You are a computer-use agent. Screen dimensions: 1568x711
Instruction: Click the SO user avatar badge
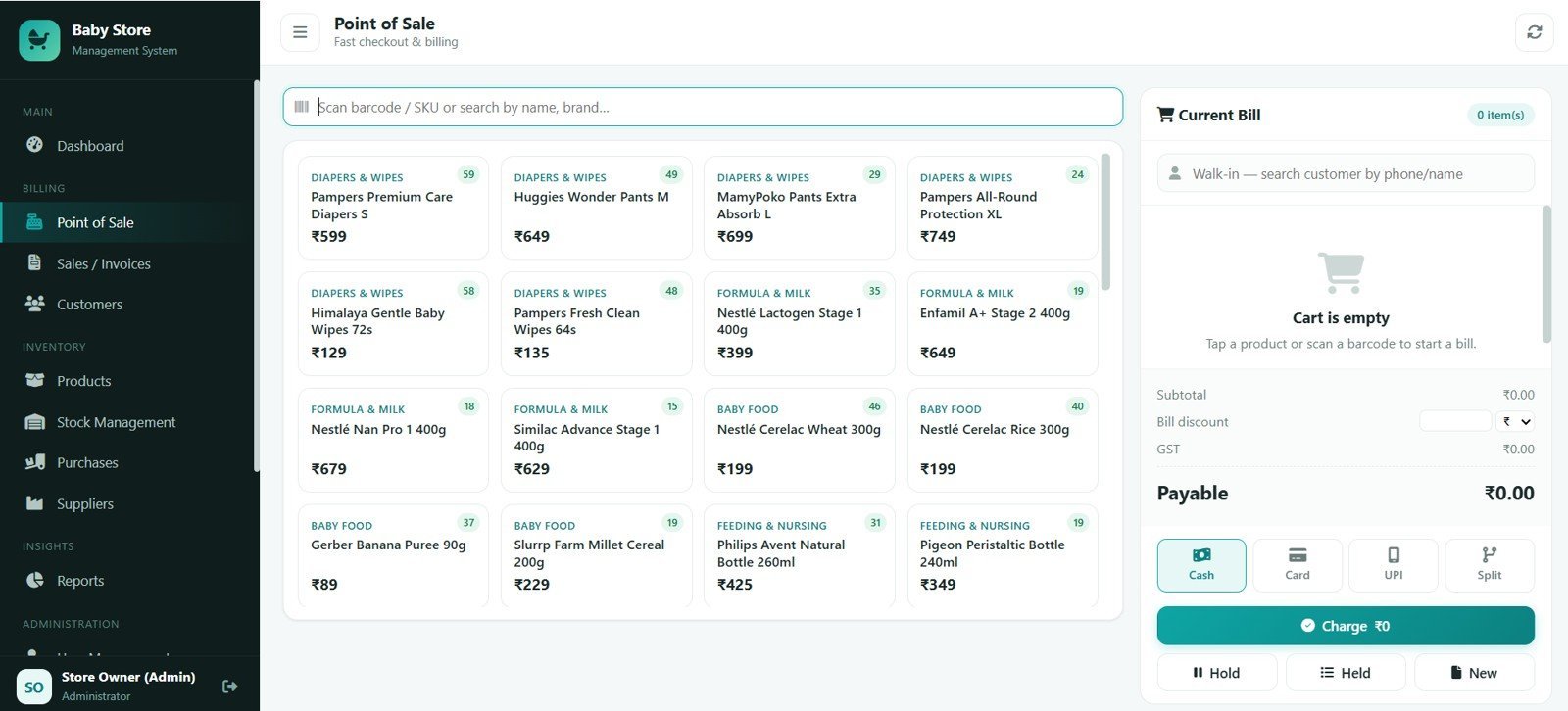pos(34,687)
